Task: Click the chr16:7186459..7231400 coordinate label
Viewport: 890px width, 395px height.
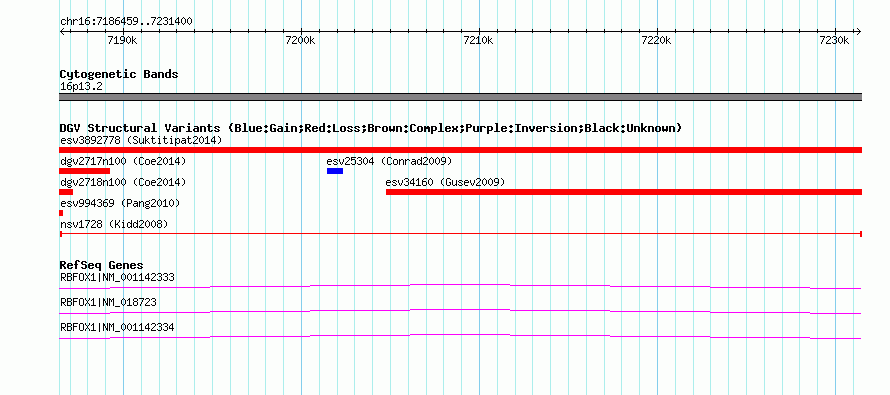Action: tap(126, 22)
